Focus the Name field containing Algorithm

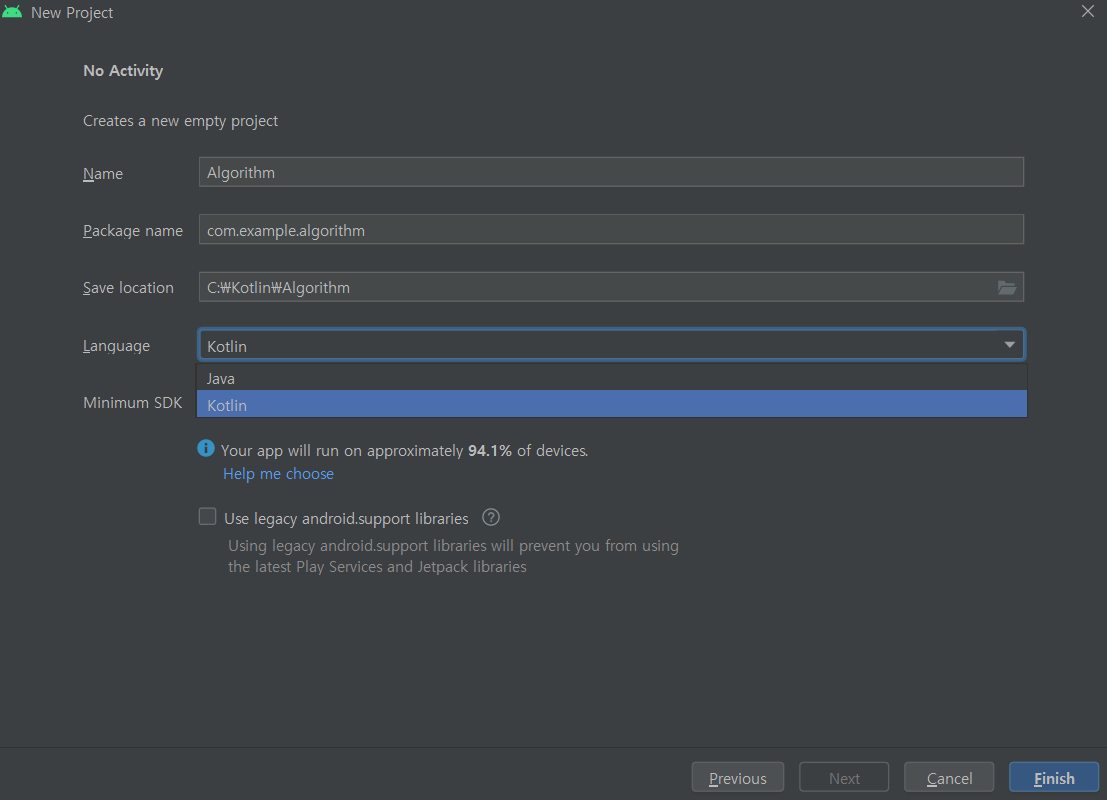611,172
